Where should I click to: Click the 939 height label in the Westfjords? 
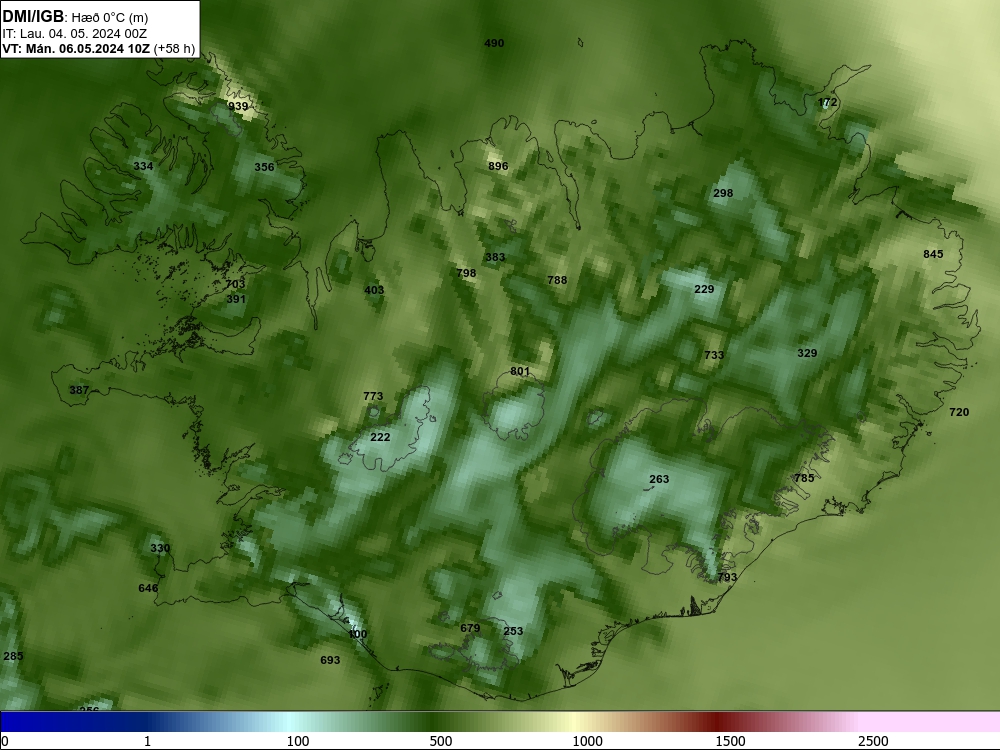click(x=238, y=106)
